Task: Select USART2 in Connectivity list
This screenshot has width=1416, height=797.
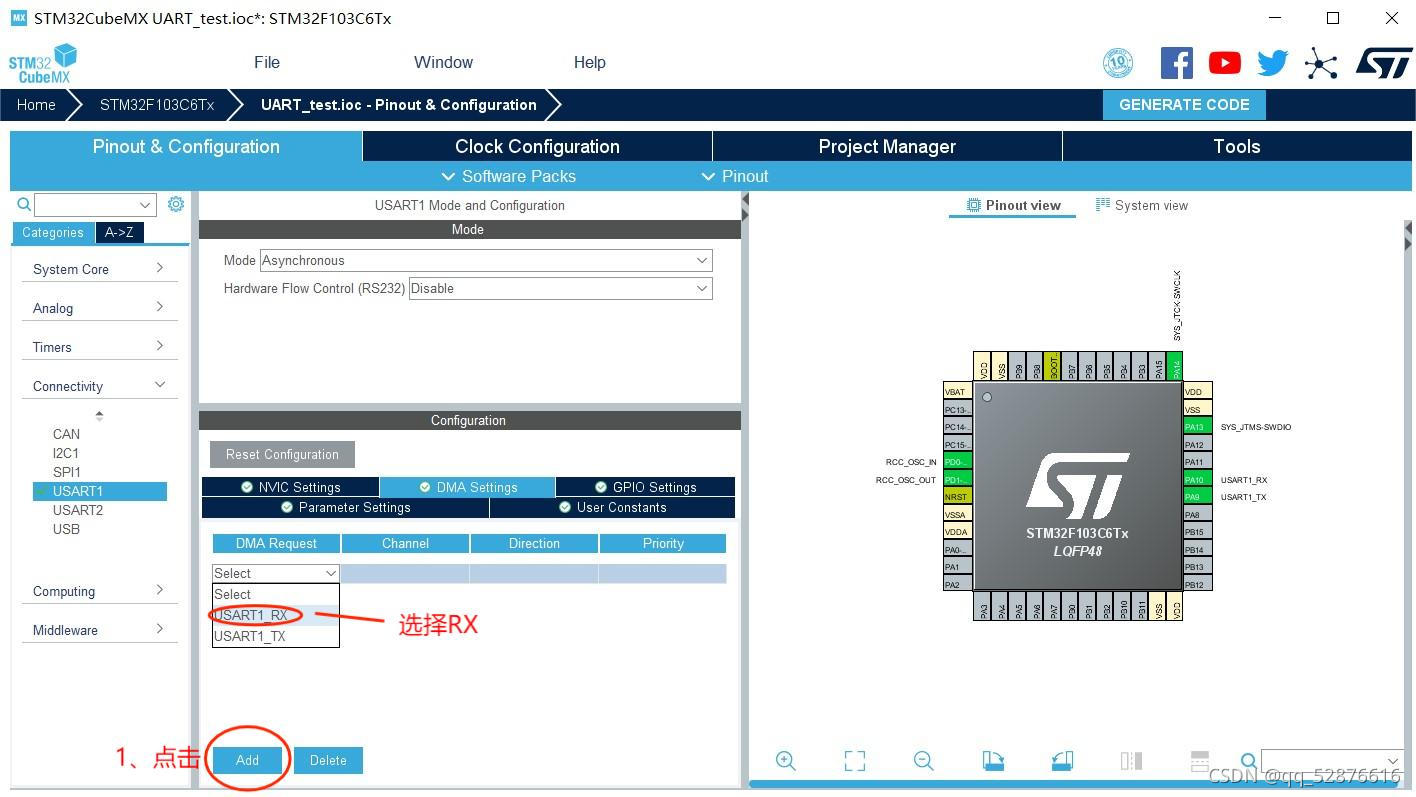Action: point(78,510)
